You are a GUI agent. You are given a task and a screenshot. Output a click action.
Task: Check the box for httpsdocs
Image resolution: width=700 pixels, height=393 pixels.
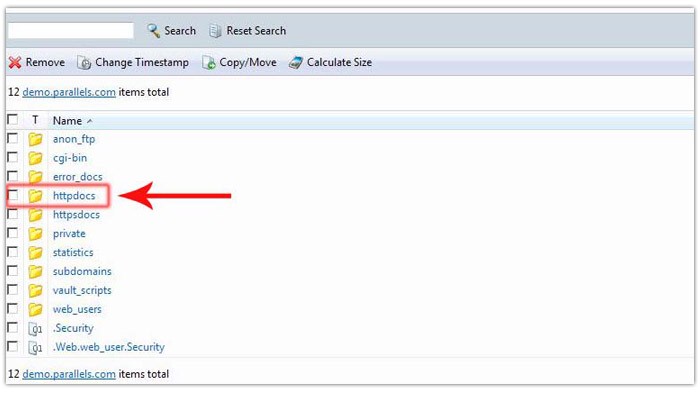coord(13,214)
